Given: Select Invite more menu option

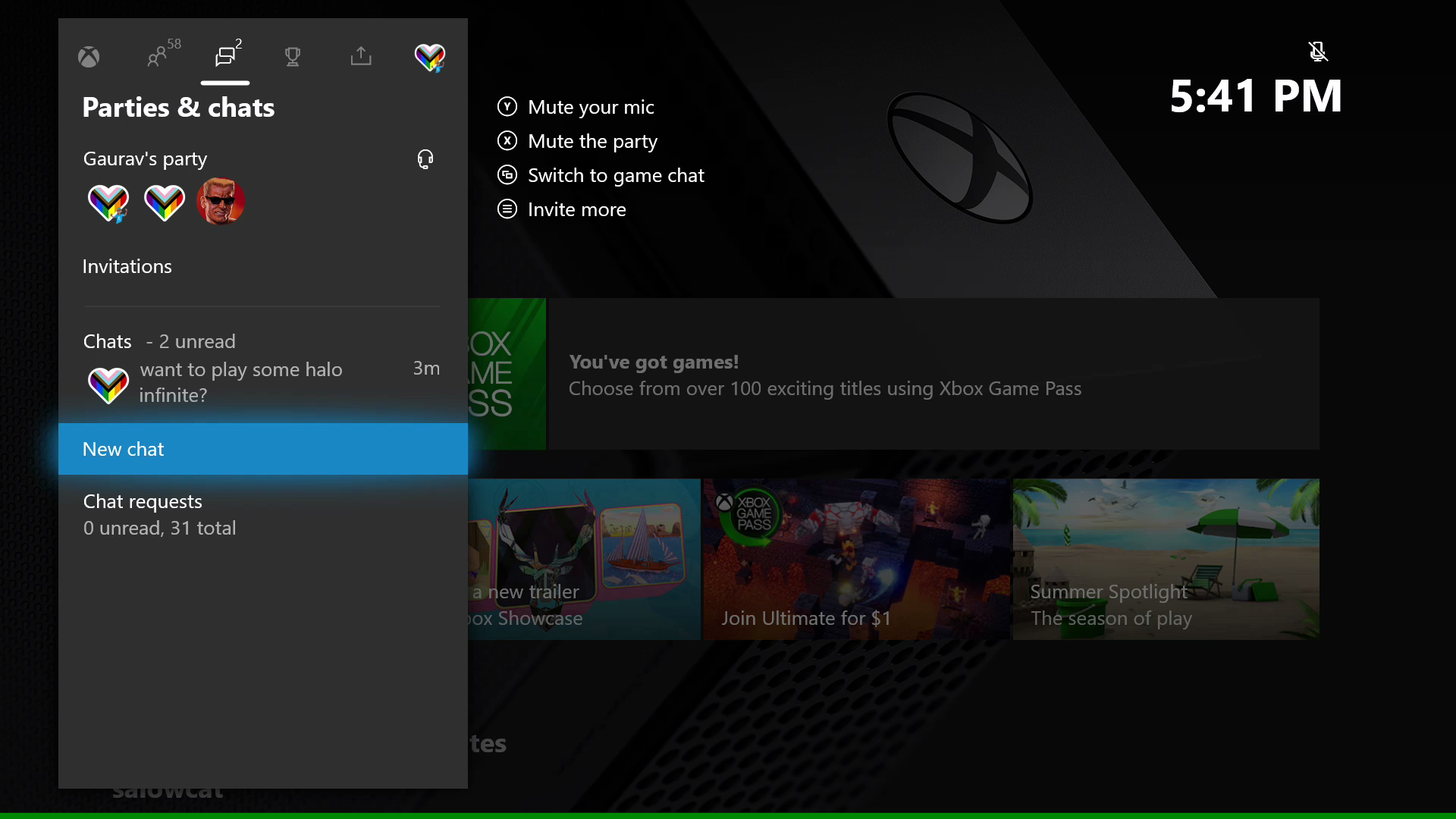Looking at the screenshot, I should [x=578, y=208].
